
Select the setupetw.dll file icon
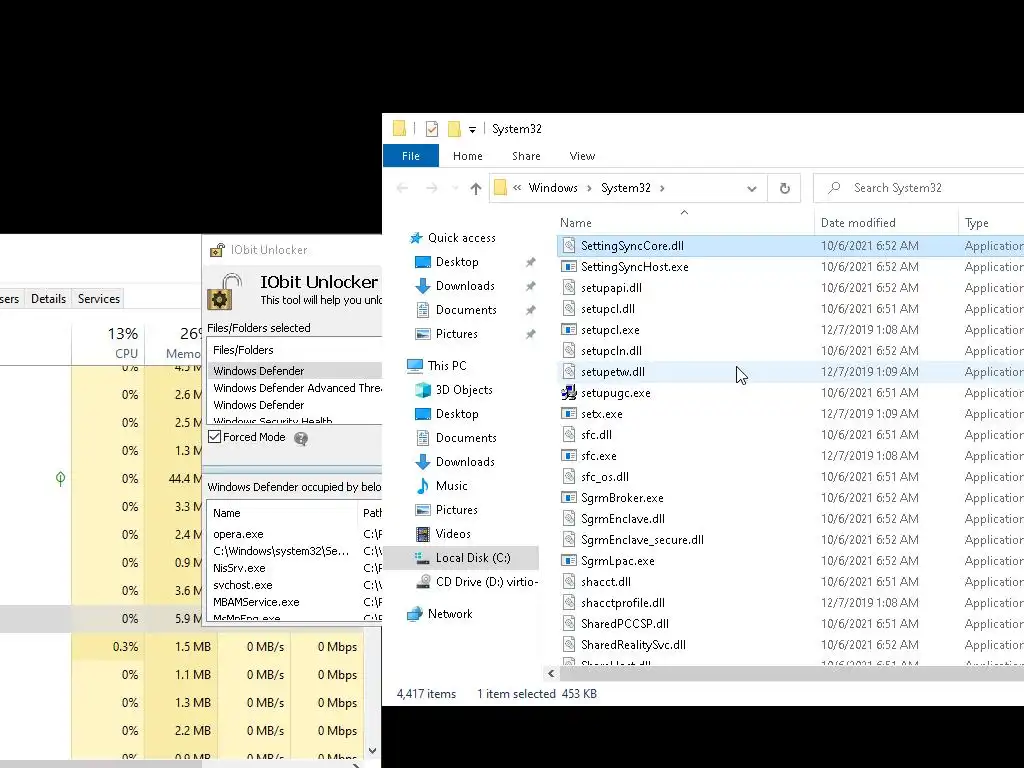click(569, 372)
